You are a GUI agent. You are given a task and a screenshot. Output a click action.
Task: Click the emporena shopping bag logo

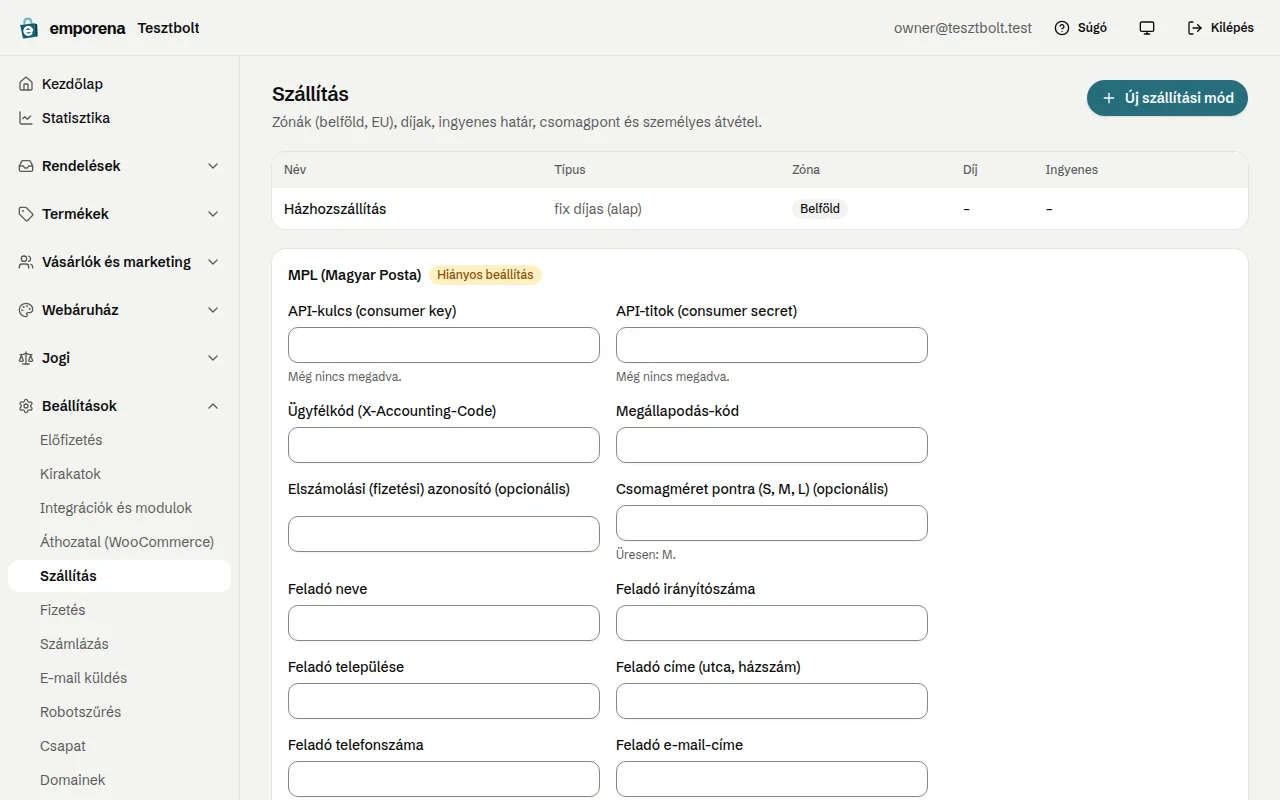[x=29, y=28]
